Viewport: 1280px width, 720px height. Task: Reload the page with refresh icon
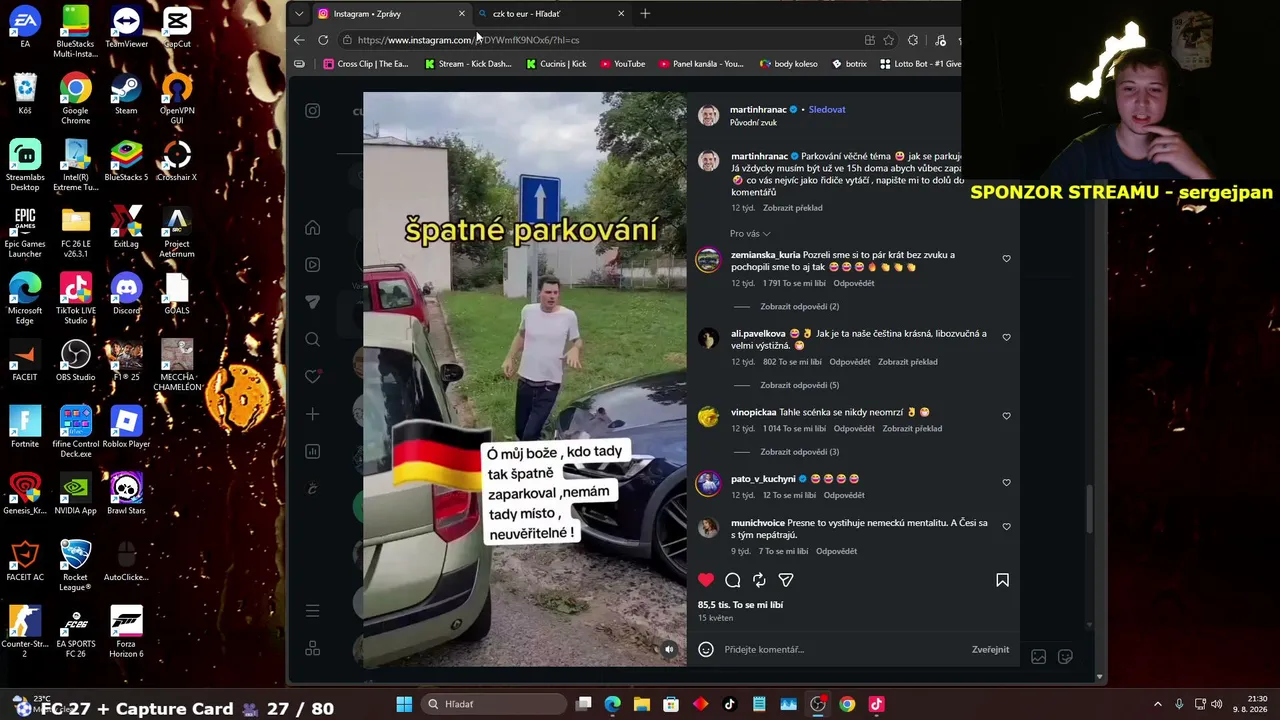(x=323, y=40)
